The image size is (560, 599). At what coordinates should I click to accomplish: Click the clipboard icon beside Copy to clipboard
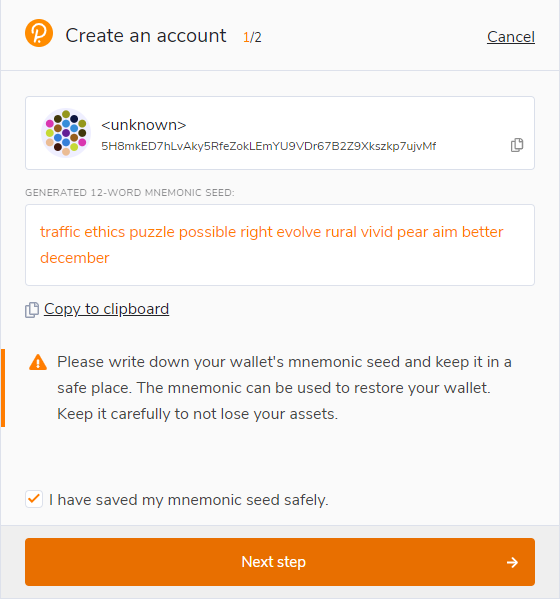[32, 309]
